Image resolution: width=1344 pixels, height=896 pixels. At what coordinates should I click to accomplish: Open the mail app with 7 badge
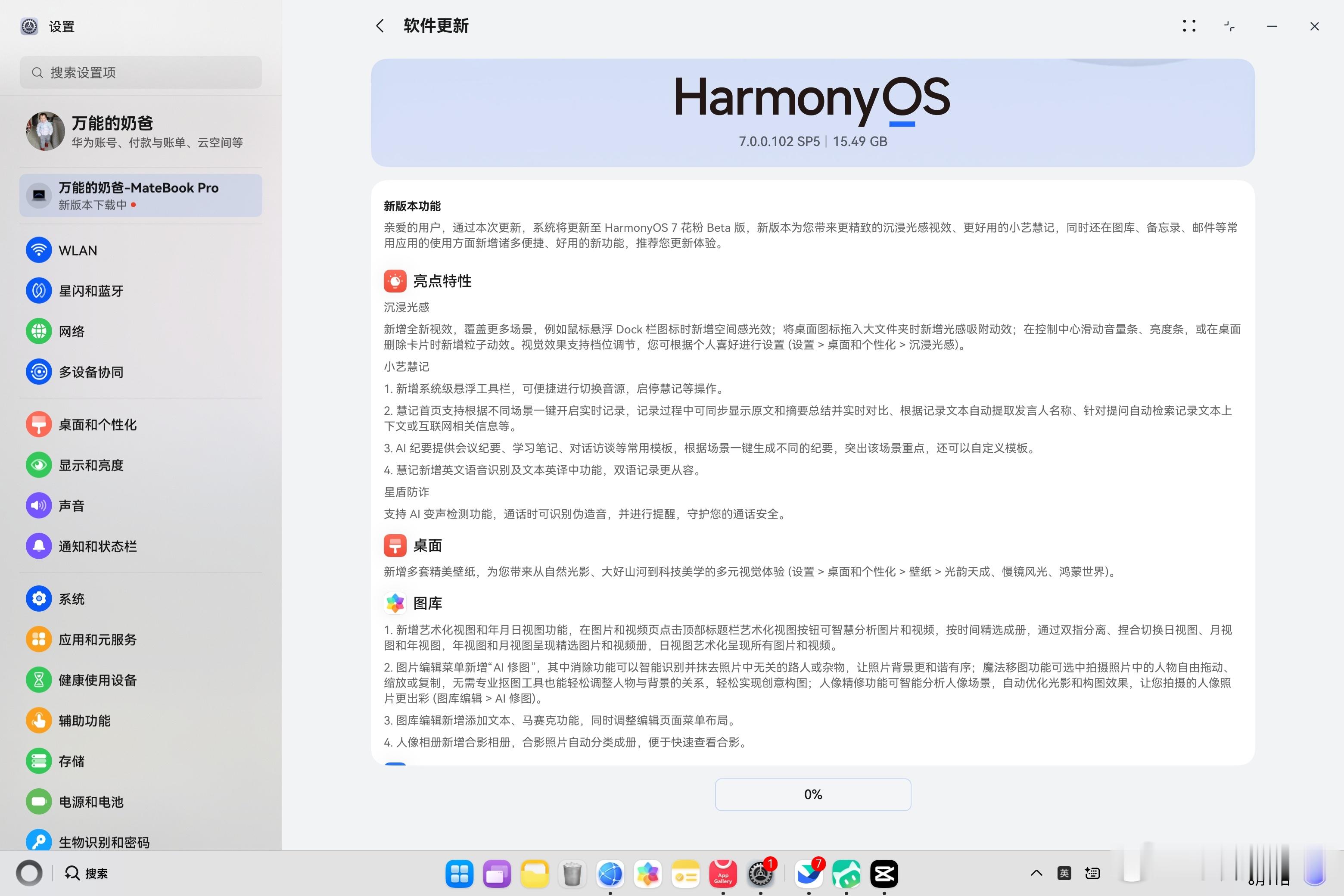coord(809,874)
